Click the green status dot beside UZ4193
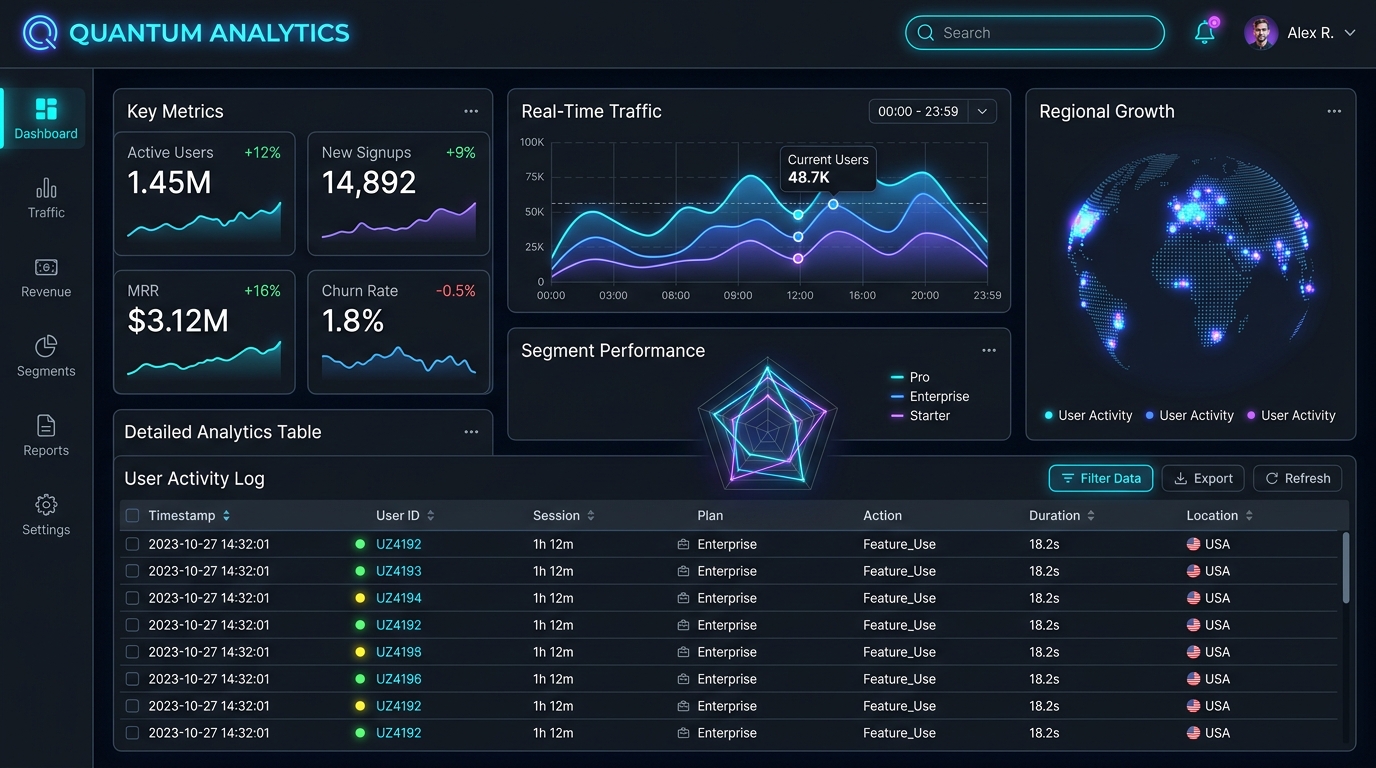The height and width of the screenshot is (768, 1376). pos(360,571)
